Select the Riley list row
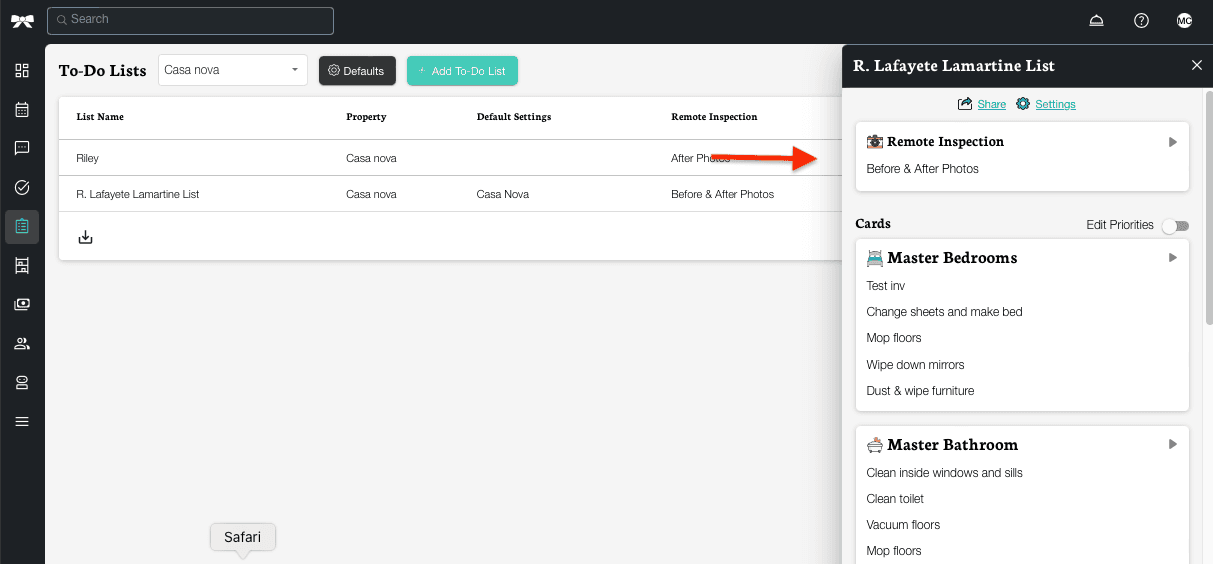Viewport: 1213px width, 564px height. coord(88,158)
